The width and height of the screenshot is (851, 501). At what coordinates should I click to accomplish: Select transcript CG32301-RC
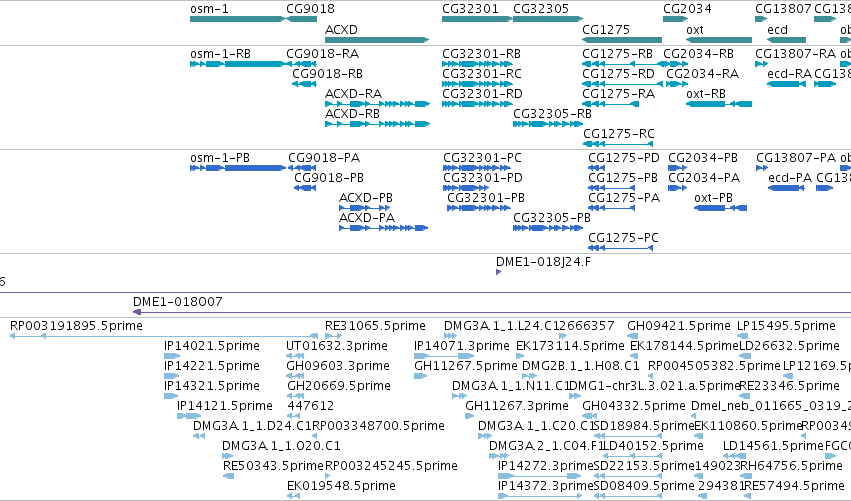(x=477, y=84)
